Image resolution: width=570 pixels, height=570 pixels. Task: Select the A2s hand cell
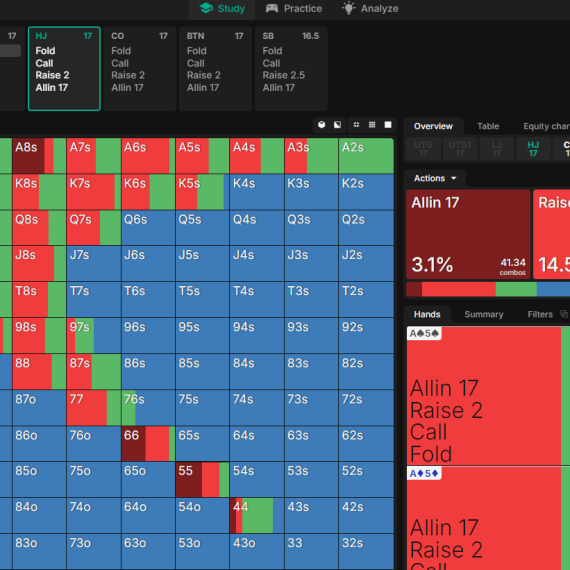(x=366, y=156)
